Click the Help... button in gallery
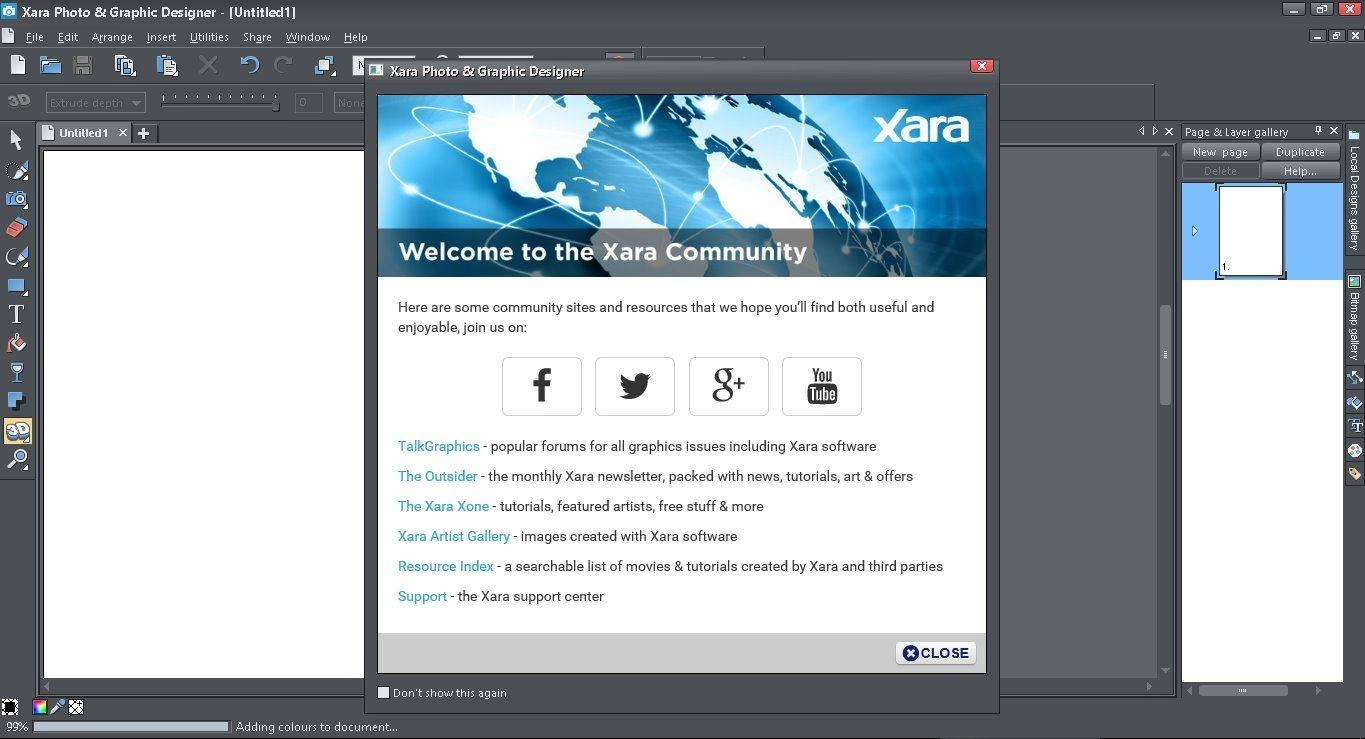This screenshot has width=1365, height=739. point(1300,171)
